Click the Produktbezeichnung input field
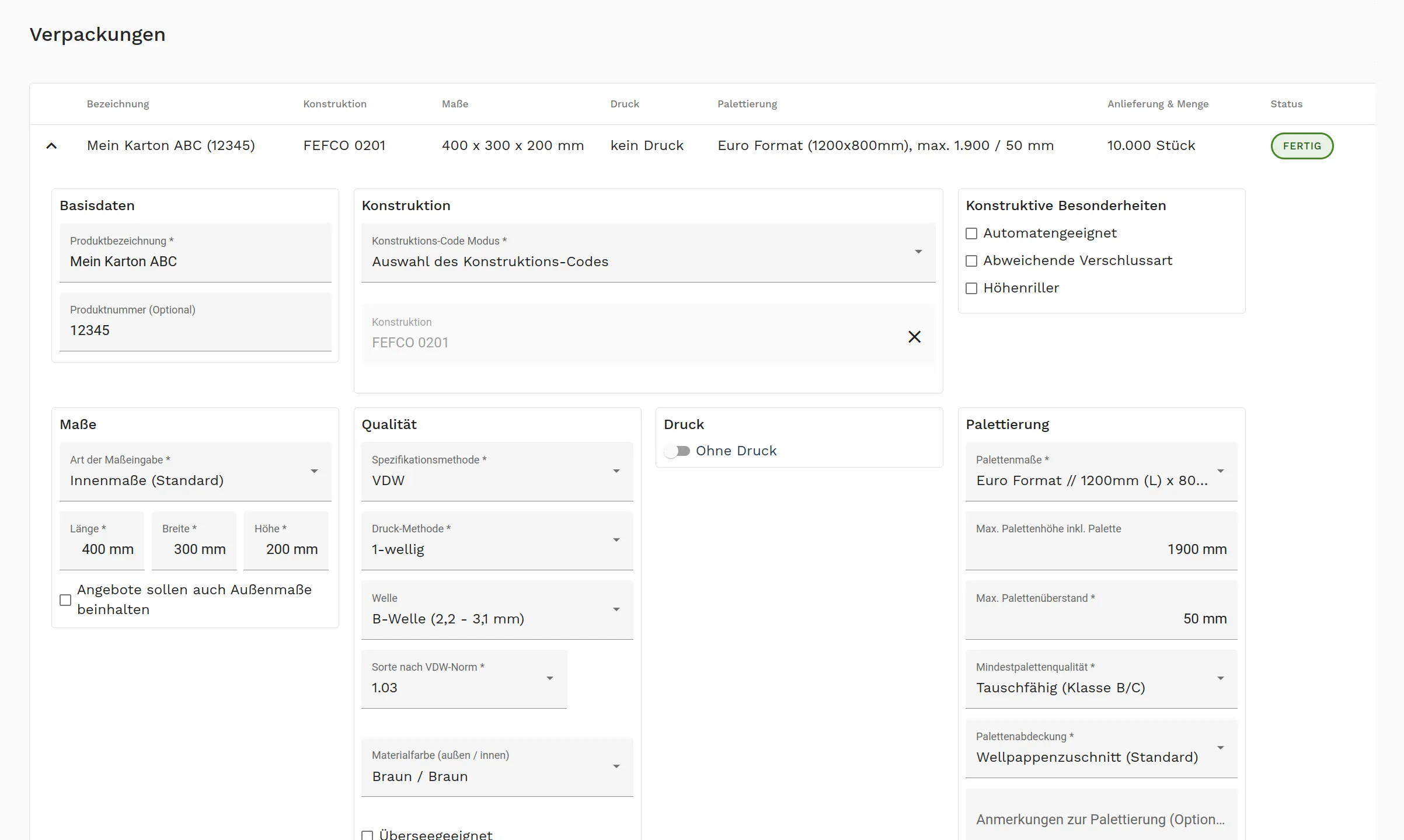This screenshot has height=840, width=1404. (195, 253)
